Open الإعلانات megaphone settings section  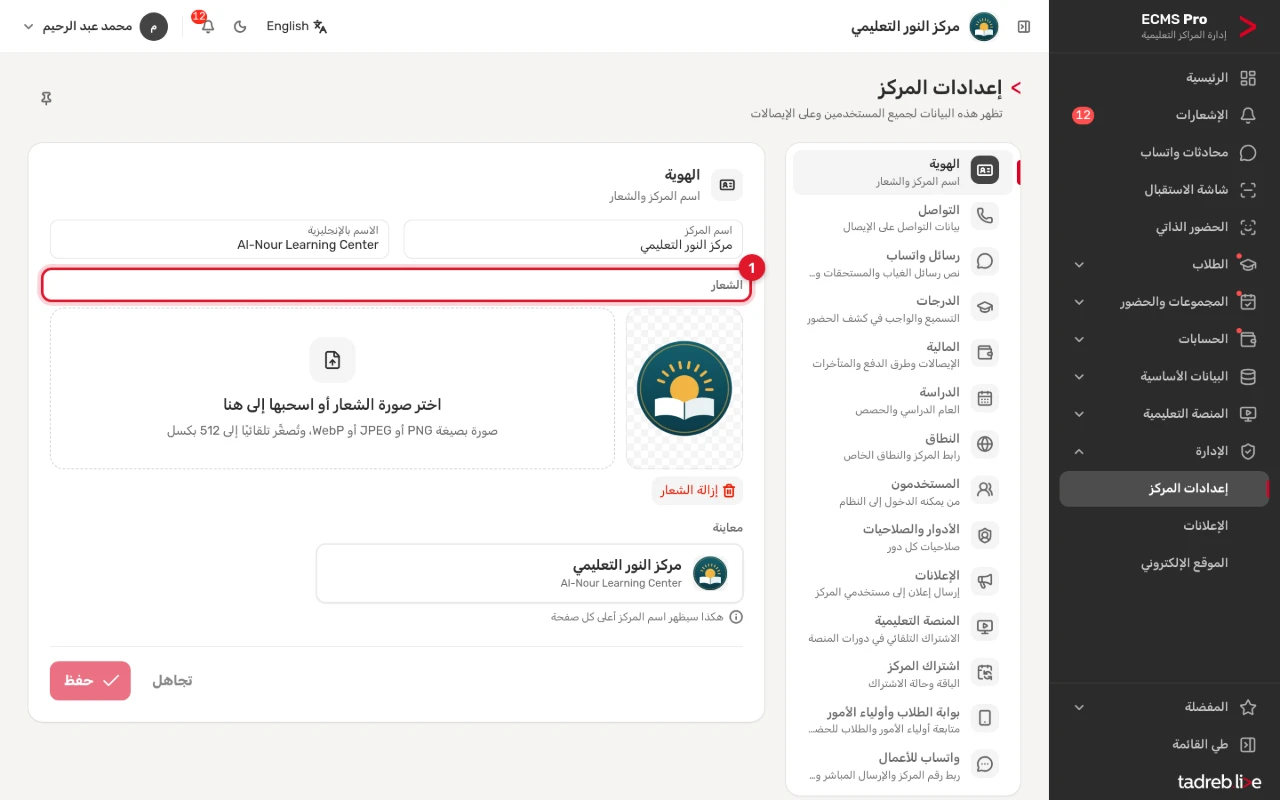click(x=903, y=583)
